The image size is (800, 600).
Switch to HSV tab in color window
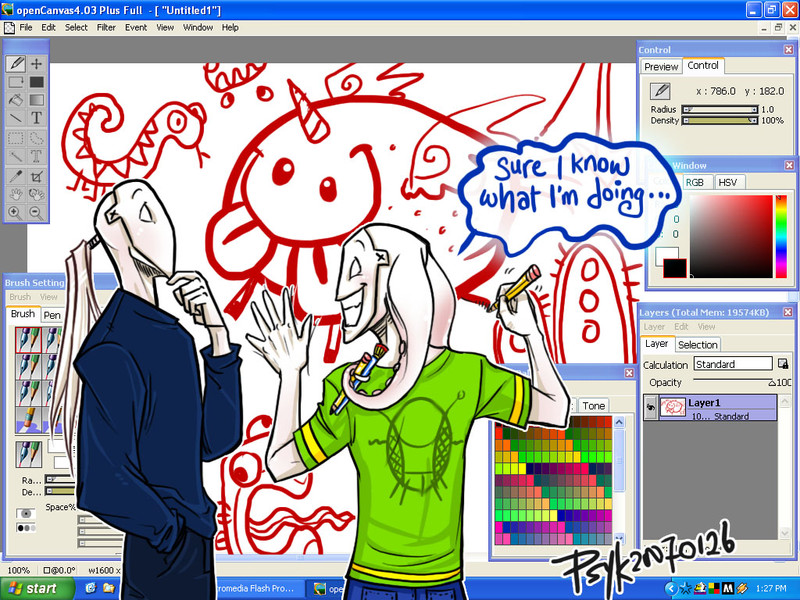[x=728, y=182]
